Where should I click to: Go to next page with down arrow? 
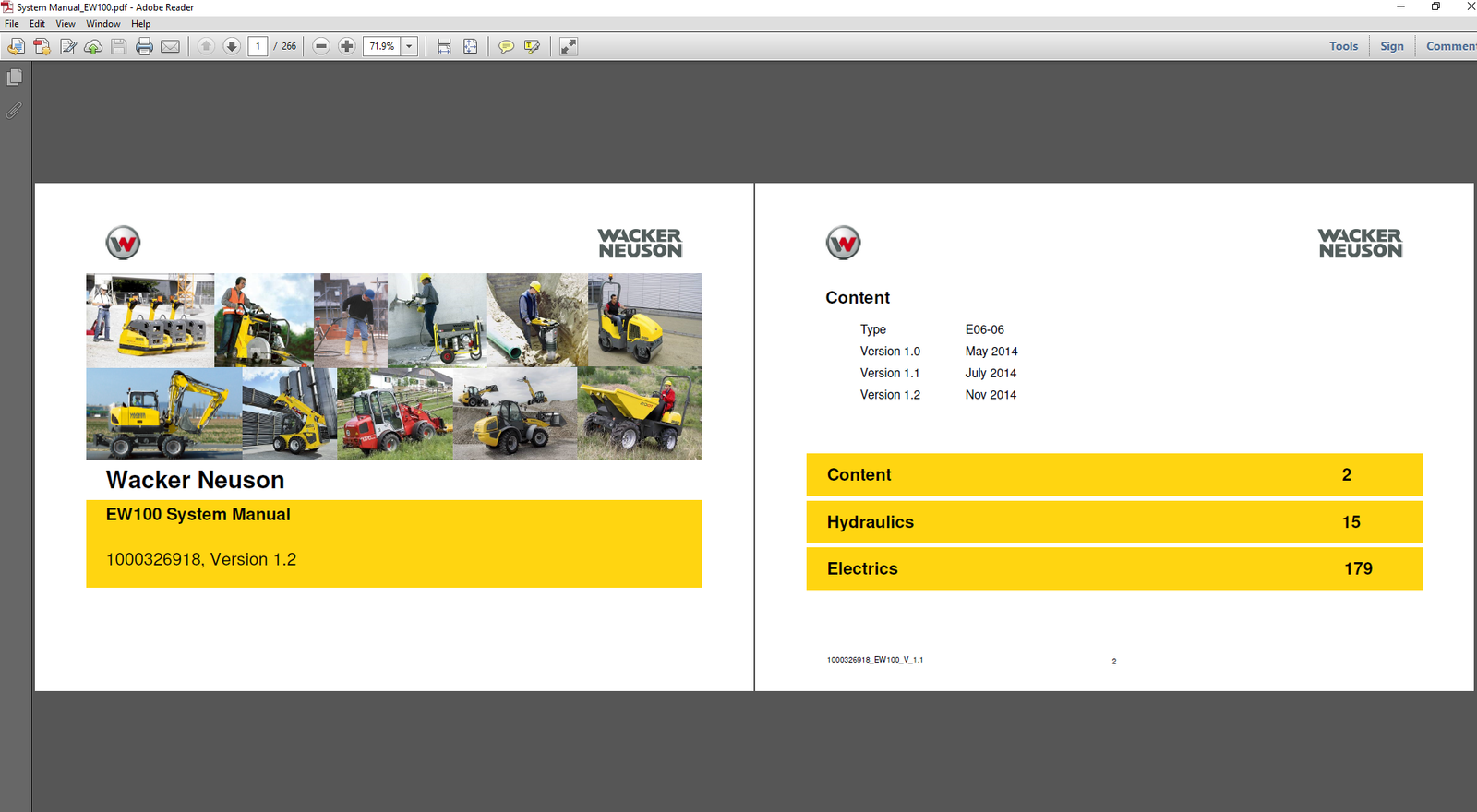click(232, 46)
